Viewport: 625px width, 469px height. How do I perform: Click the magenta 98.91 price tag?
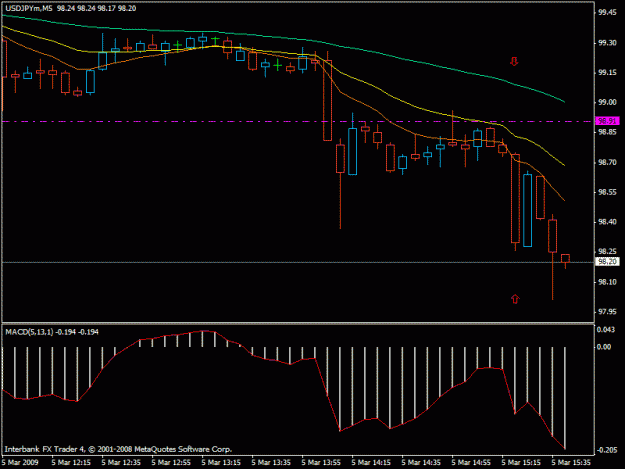point(607,121)
